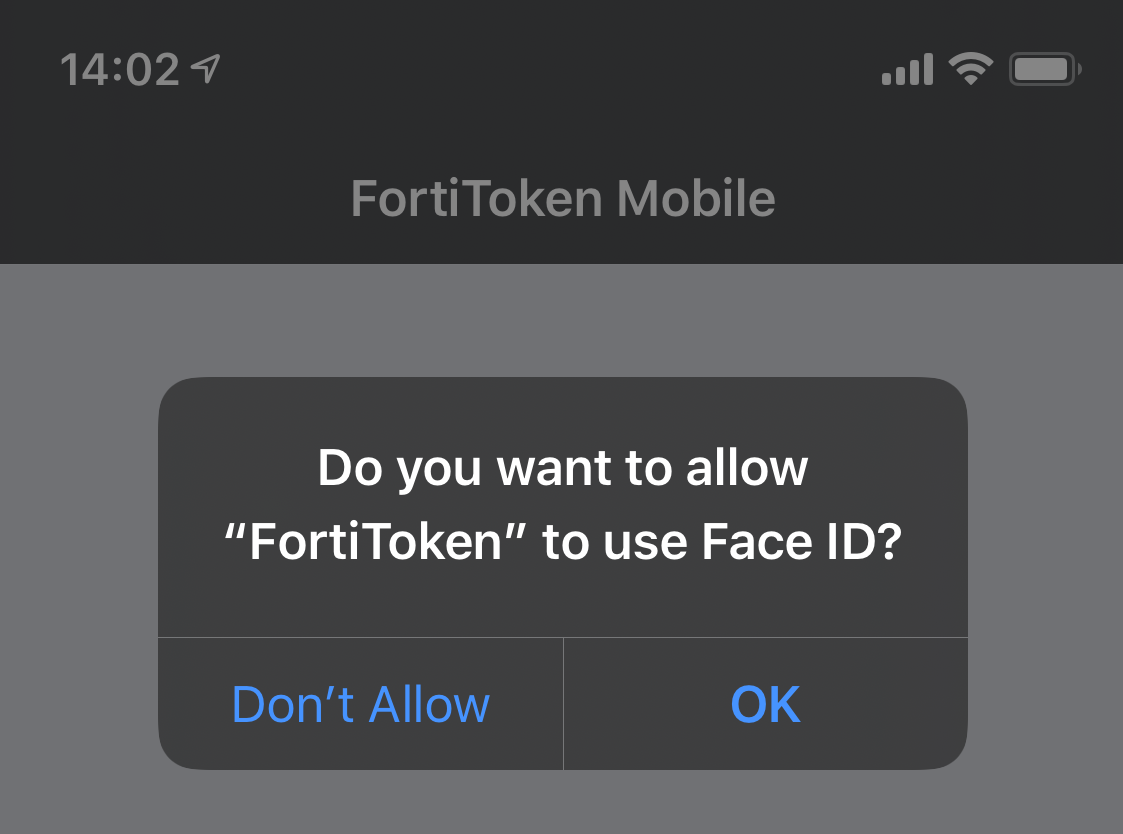Select the FortiToken Mobile header text
This screenshot has width=1123, height=834.
point(561,197)
